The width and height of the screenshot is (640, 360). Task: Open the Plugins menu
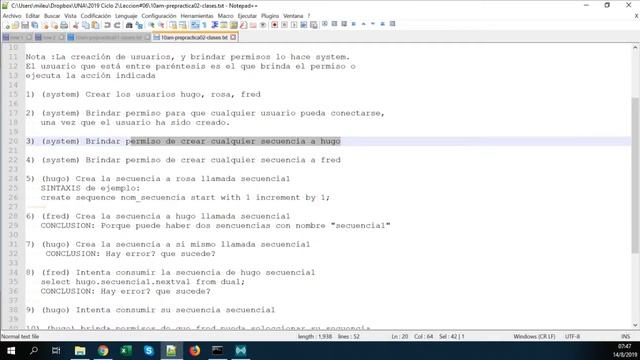coord(270,16)
